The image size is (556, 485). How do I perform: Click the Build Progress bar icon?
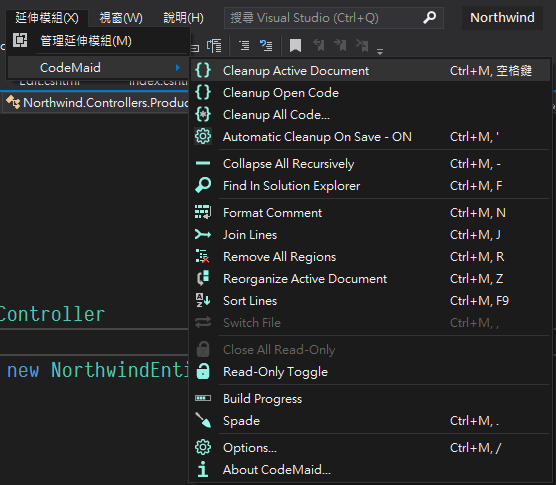pyautogui.click(x=203, y=398)
